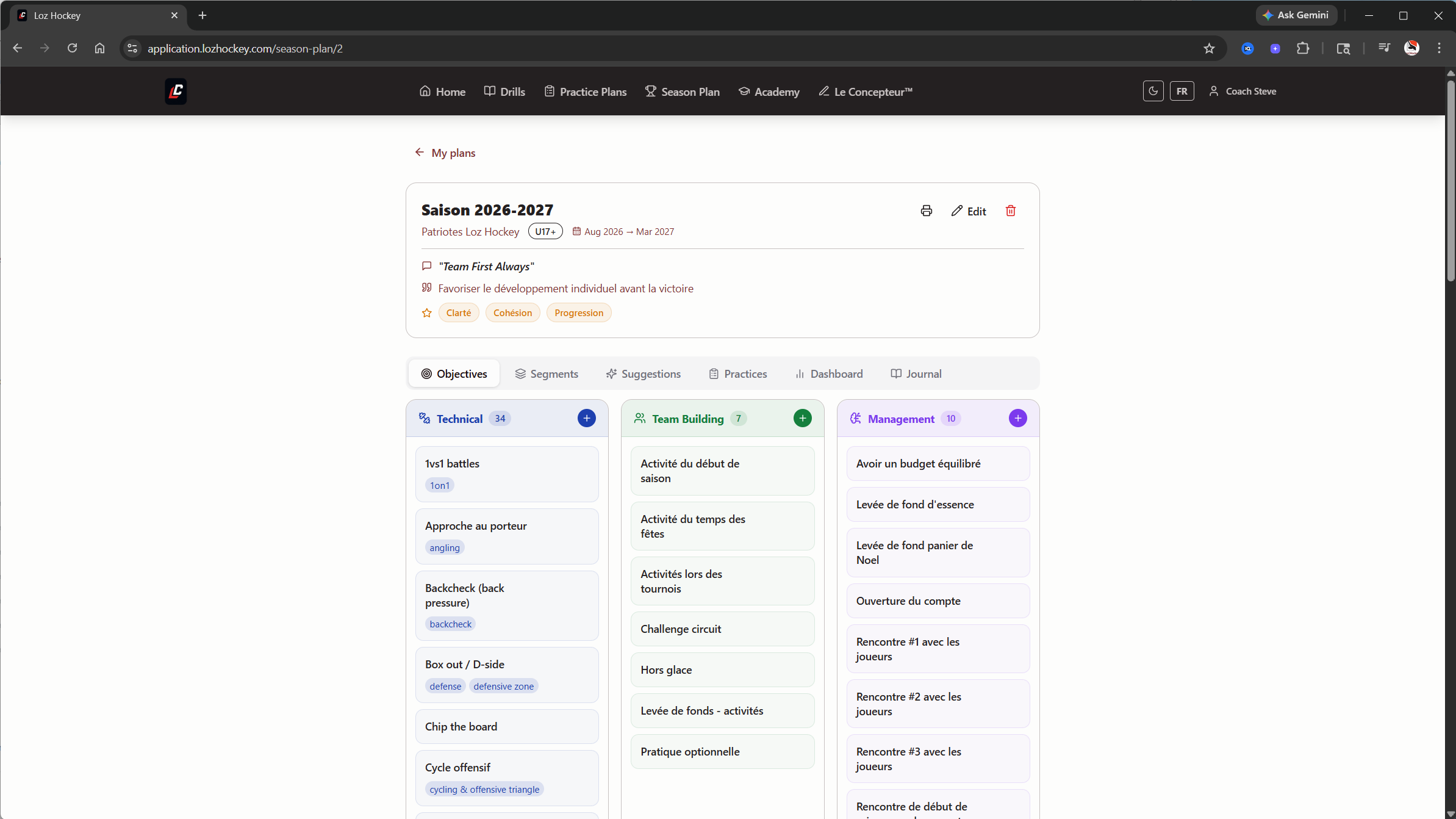Open the purple extension icon
The image size is (1456, 819).
click(x=1275, y=49)
